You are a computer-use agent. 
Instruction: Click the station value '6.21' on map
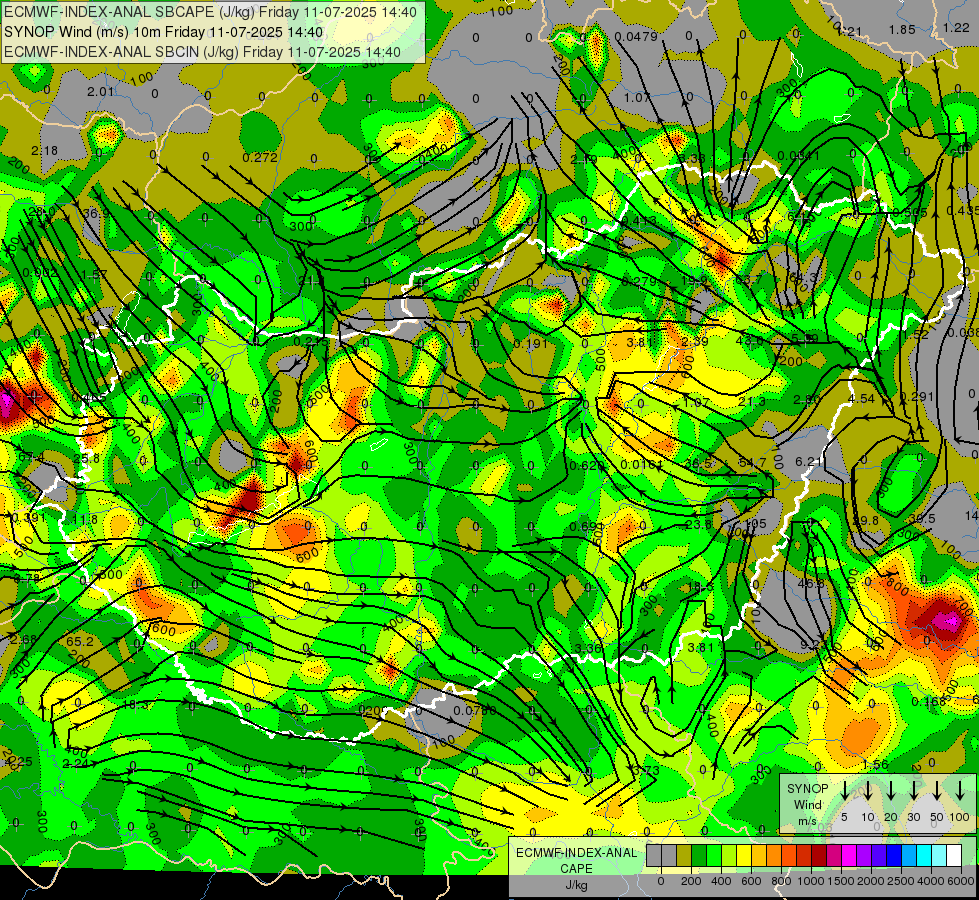coord(809,462)
